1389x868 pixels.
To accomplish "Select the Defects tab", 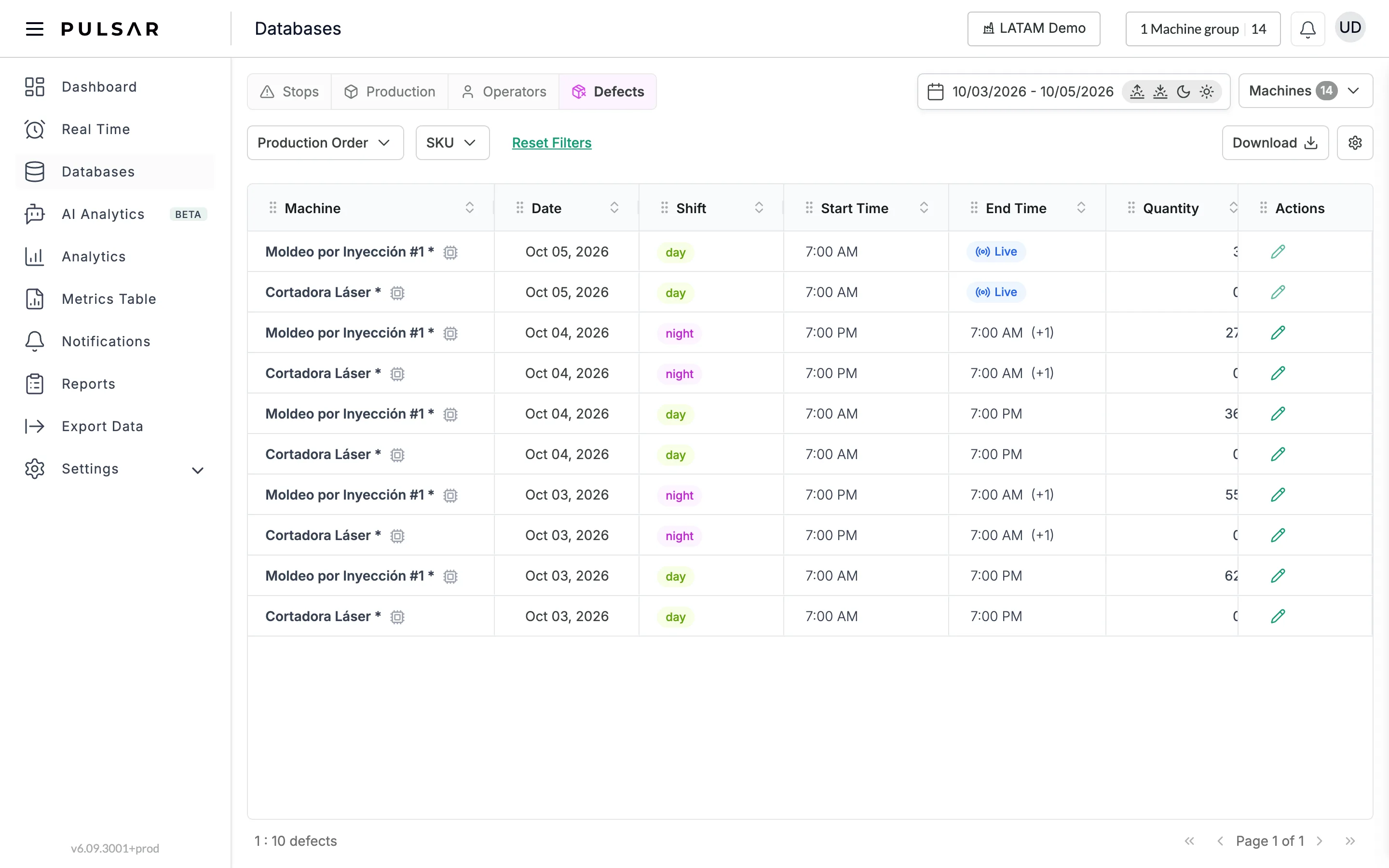I will coord(608,91).
